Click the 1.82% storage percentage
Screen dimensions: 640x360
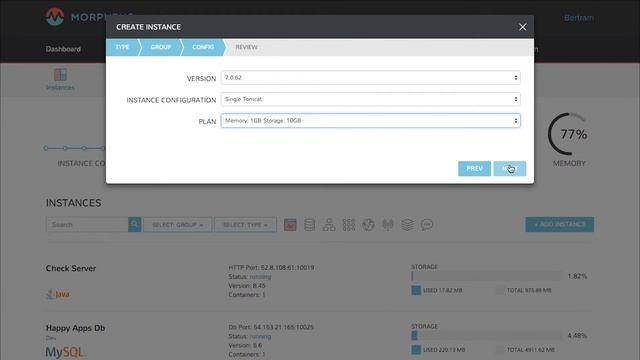pyautogui.click(x=577, y=276)
